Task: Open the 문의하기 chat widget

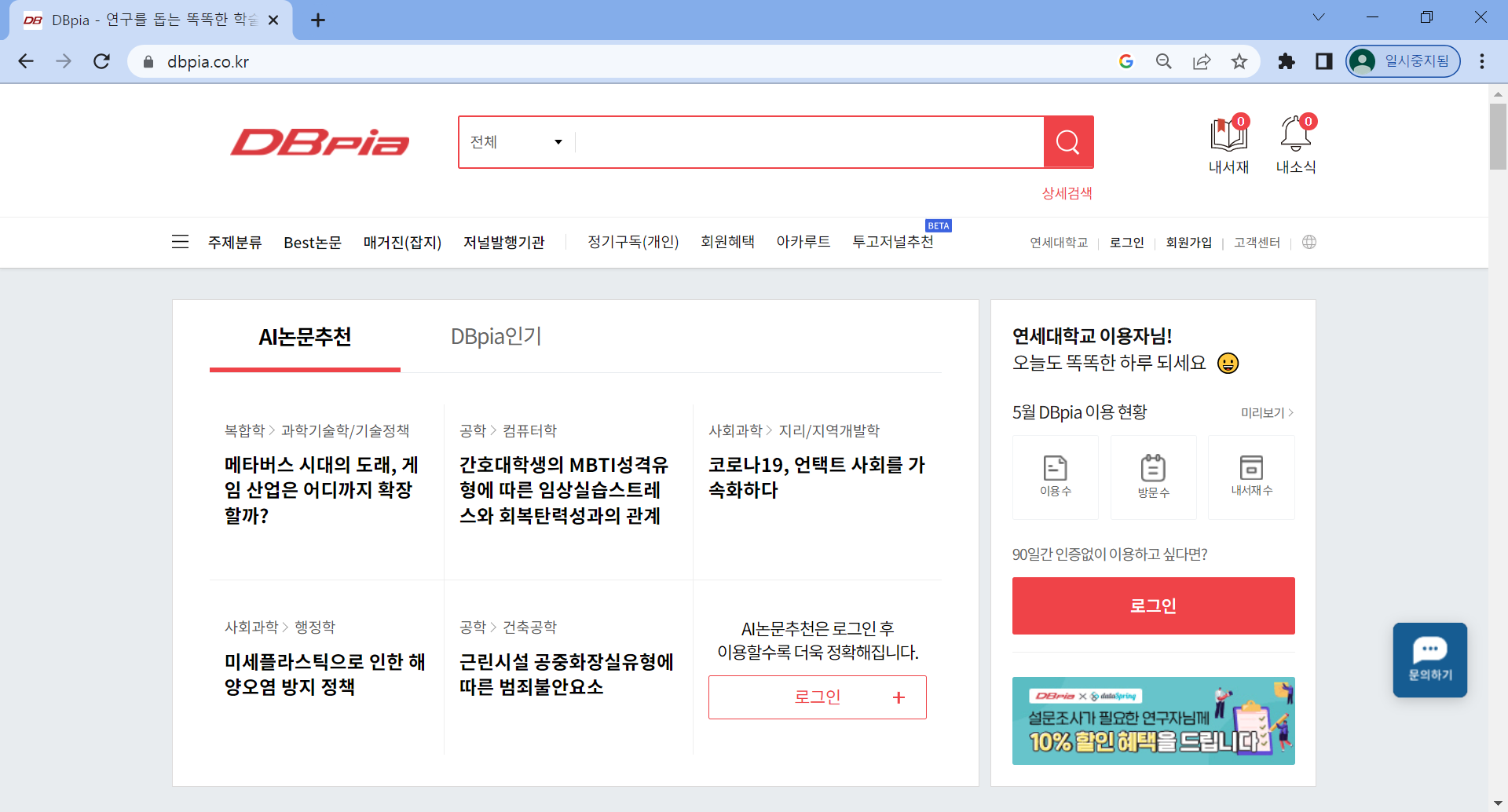Action: pyautogui.click(x=1429, y=660)
